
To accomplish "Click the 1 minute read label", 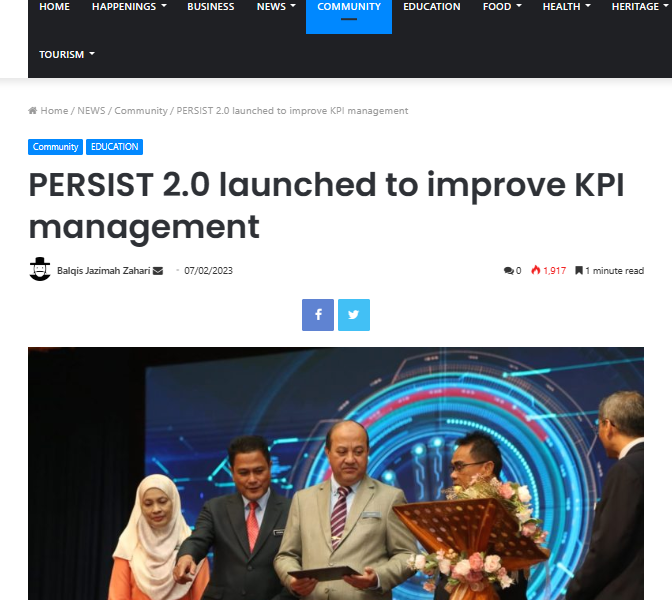I will pos(615,271).
